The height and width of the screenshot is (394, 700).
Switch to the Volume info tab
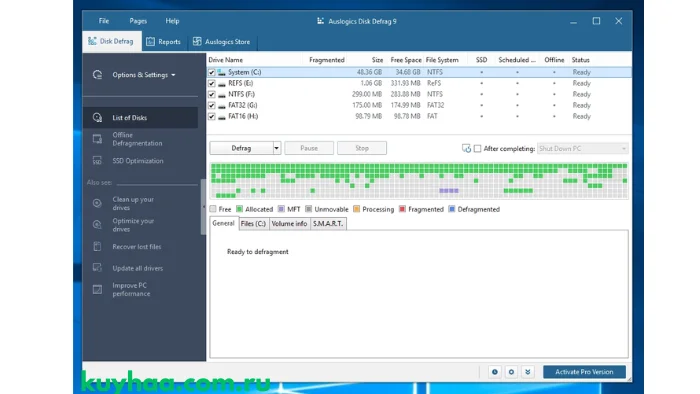289,224
